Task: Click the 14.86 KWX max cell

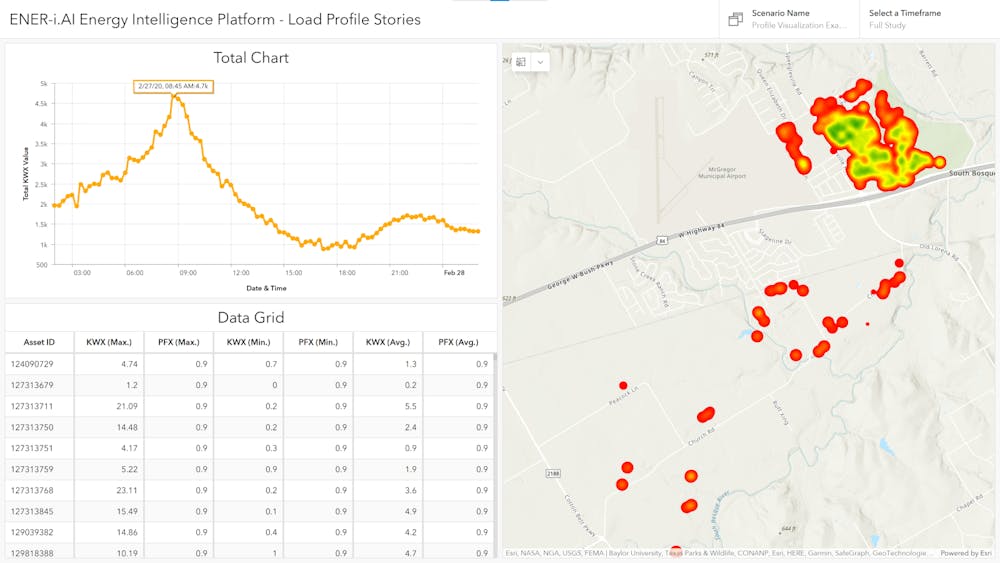Action: click(x=109, y=532)
